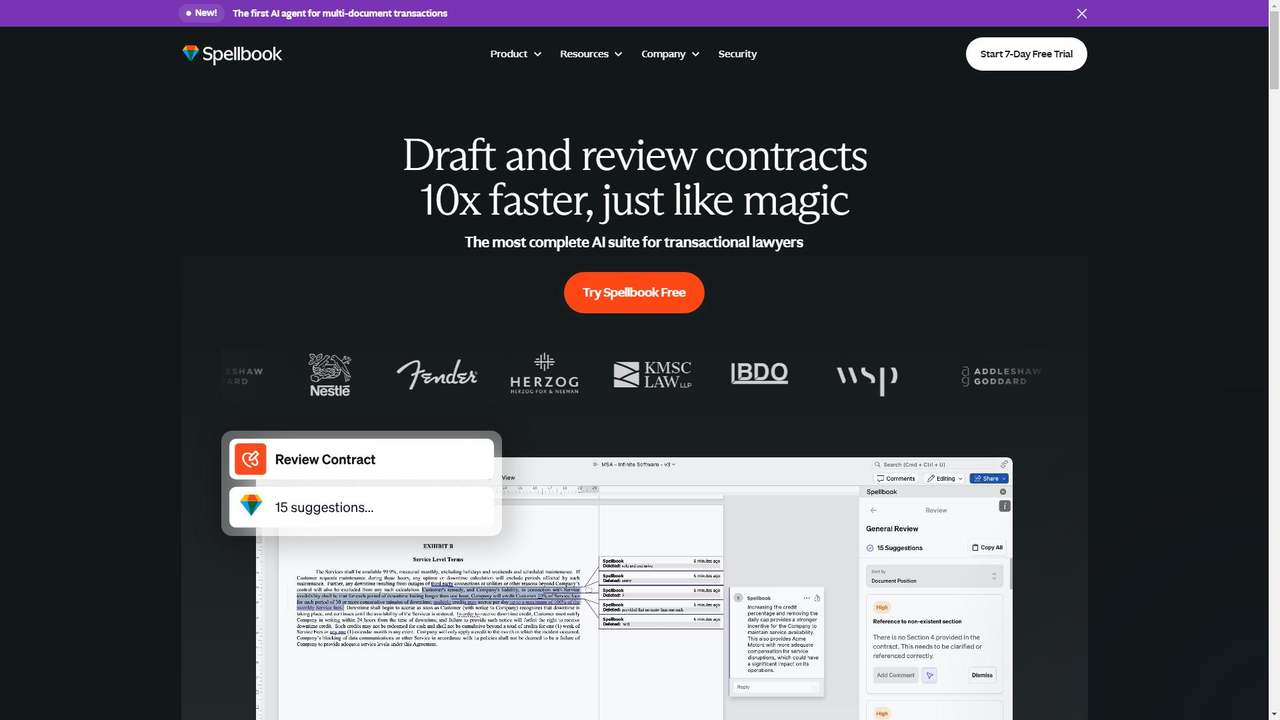Click the WSP logo
Image resolution: width=1280 pixels, height=720 pixels.
pyautogui.click(x=867, y=377)
